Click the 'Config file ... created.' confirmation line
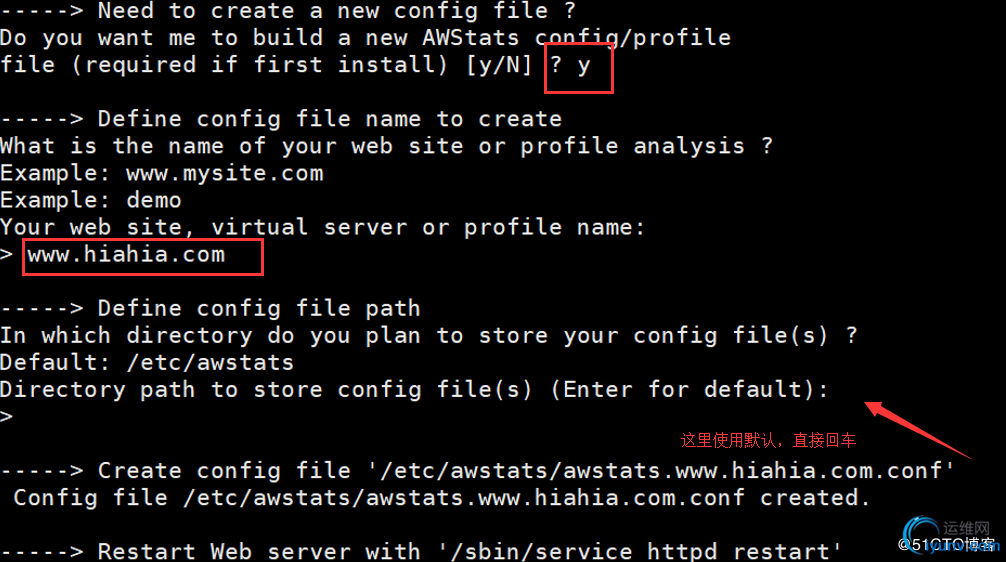 coord(441,498)
